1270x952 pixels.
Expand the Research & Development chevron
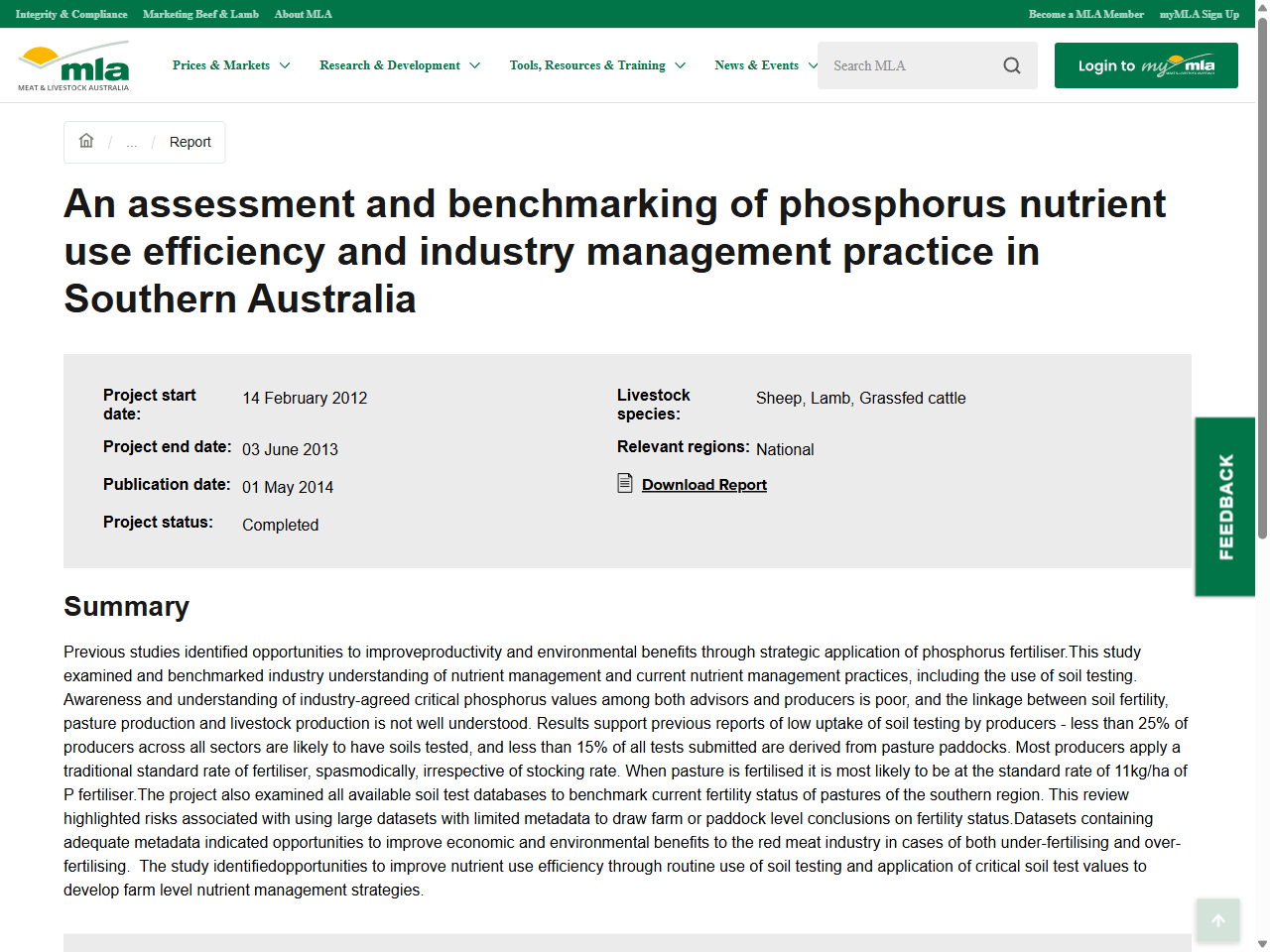(x=474, y=65)
